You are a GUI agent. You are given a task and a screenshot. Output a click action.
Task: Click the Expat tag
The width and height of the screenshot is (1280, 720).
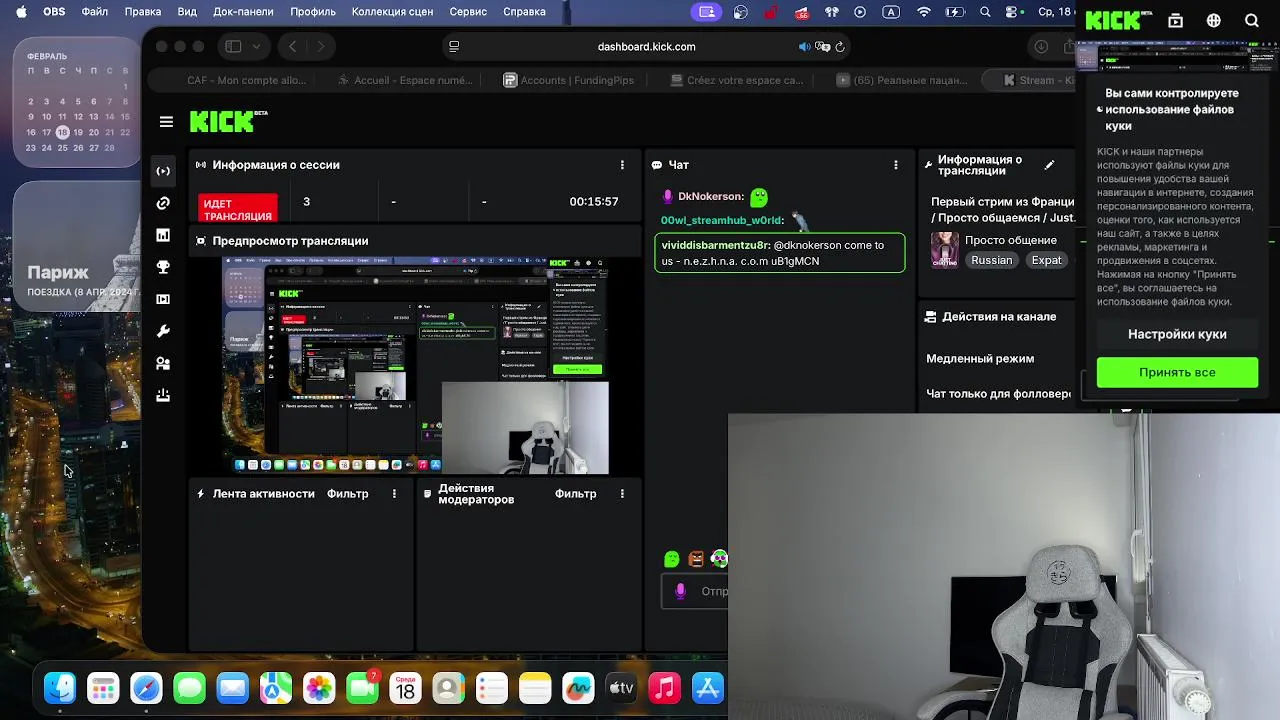1047,260
